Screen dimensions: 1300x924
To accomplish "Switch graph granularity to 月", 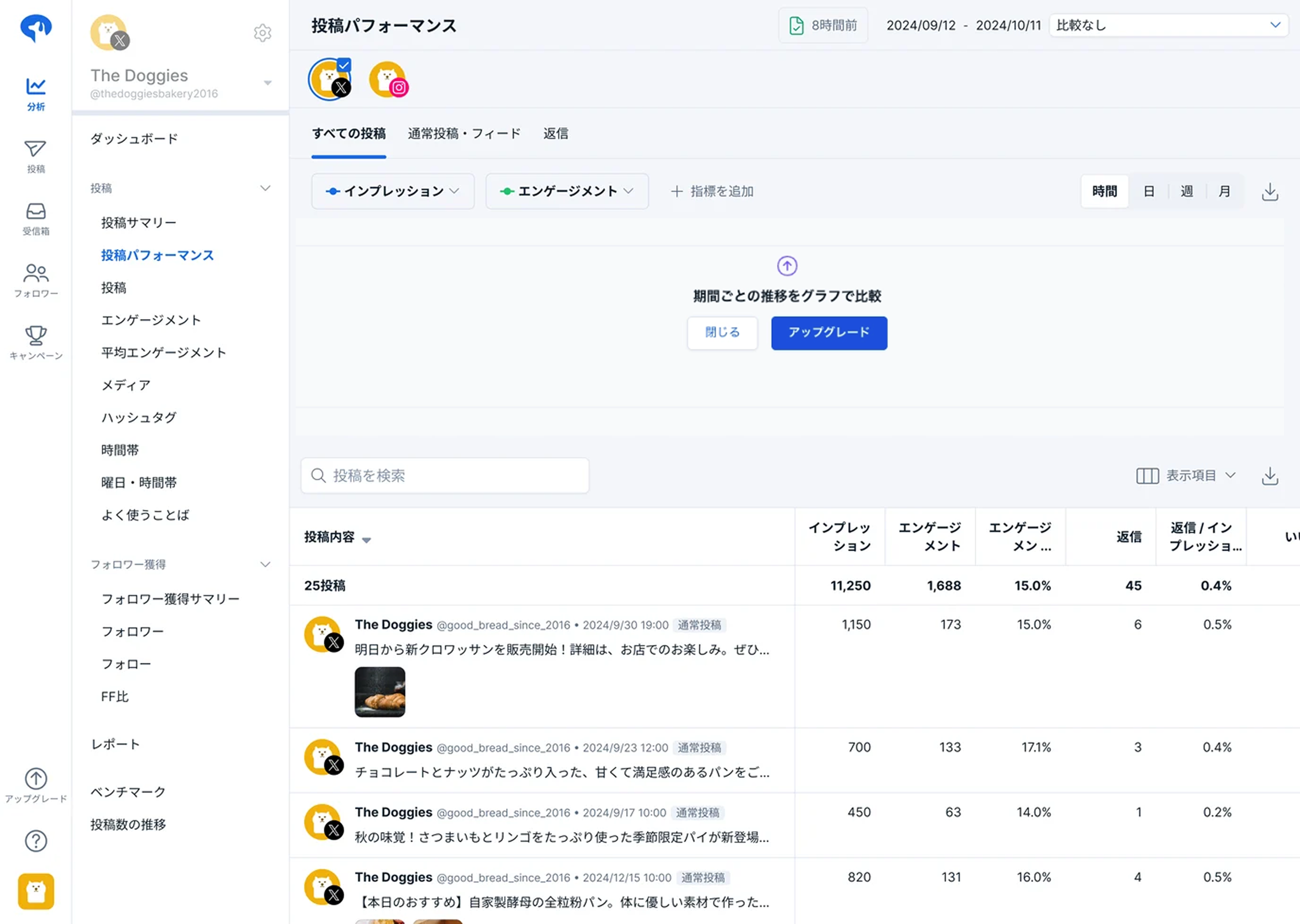I will coord(1224,191).
